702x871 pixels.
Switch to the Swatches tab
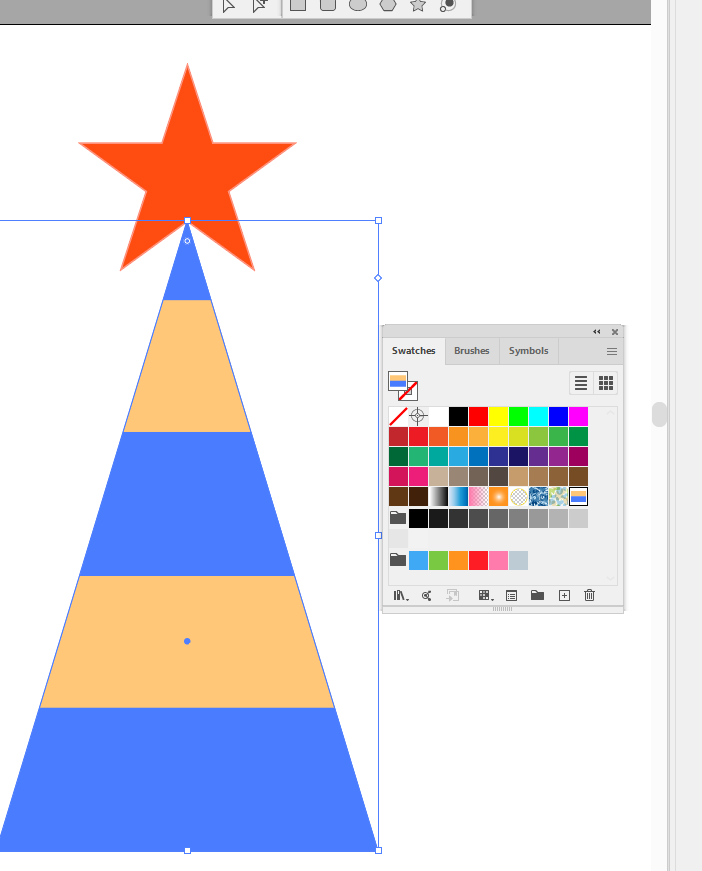[414, 351]
